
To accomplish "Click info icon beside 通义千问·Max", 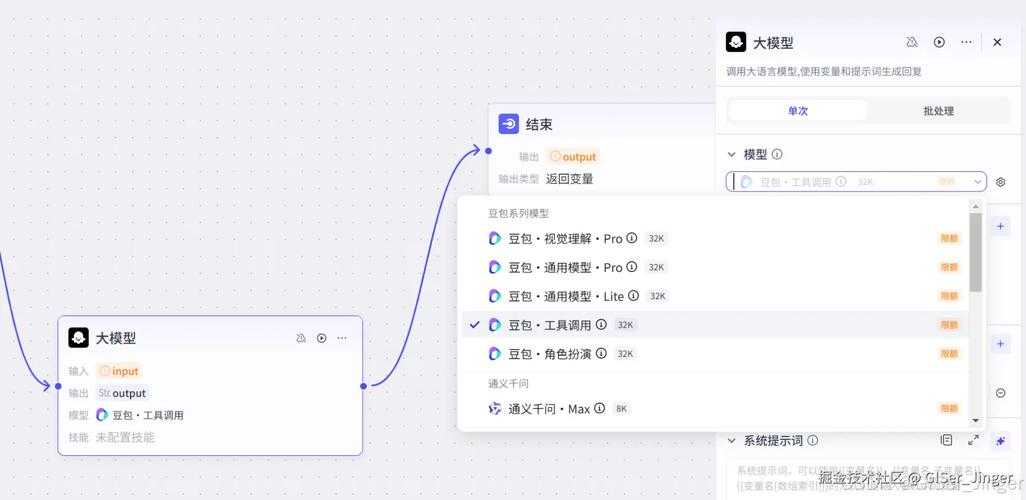I will [599, 408].
